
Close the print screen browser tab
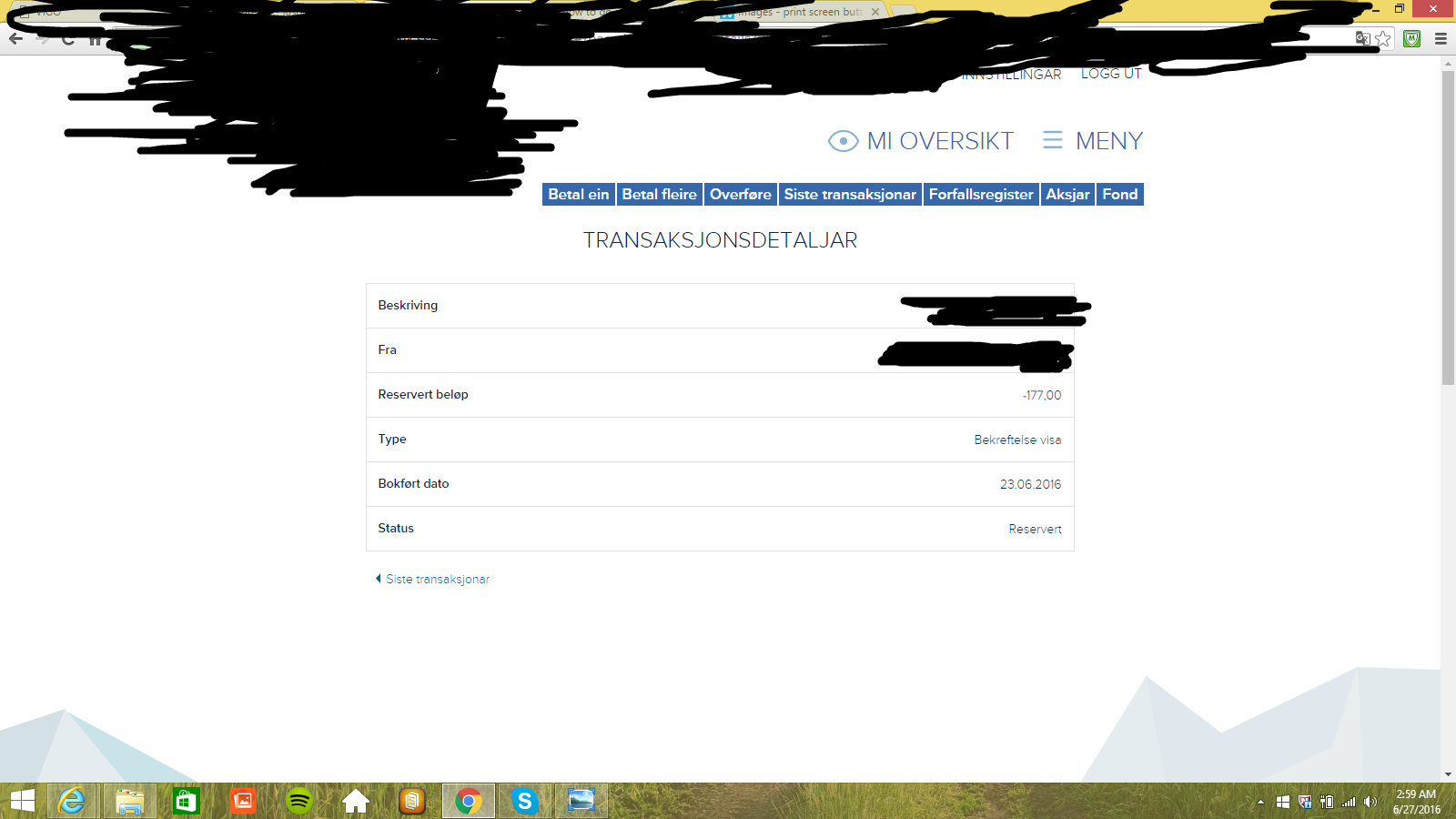[x=875, y=12]
